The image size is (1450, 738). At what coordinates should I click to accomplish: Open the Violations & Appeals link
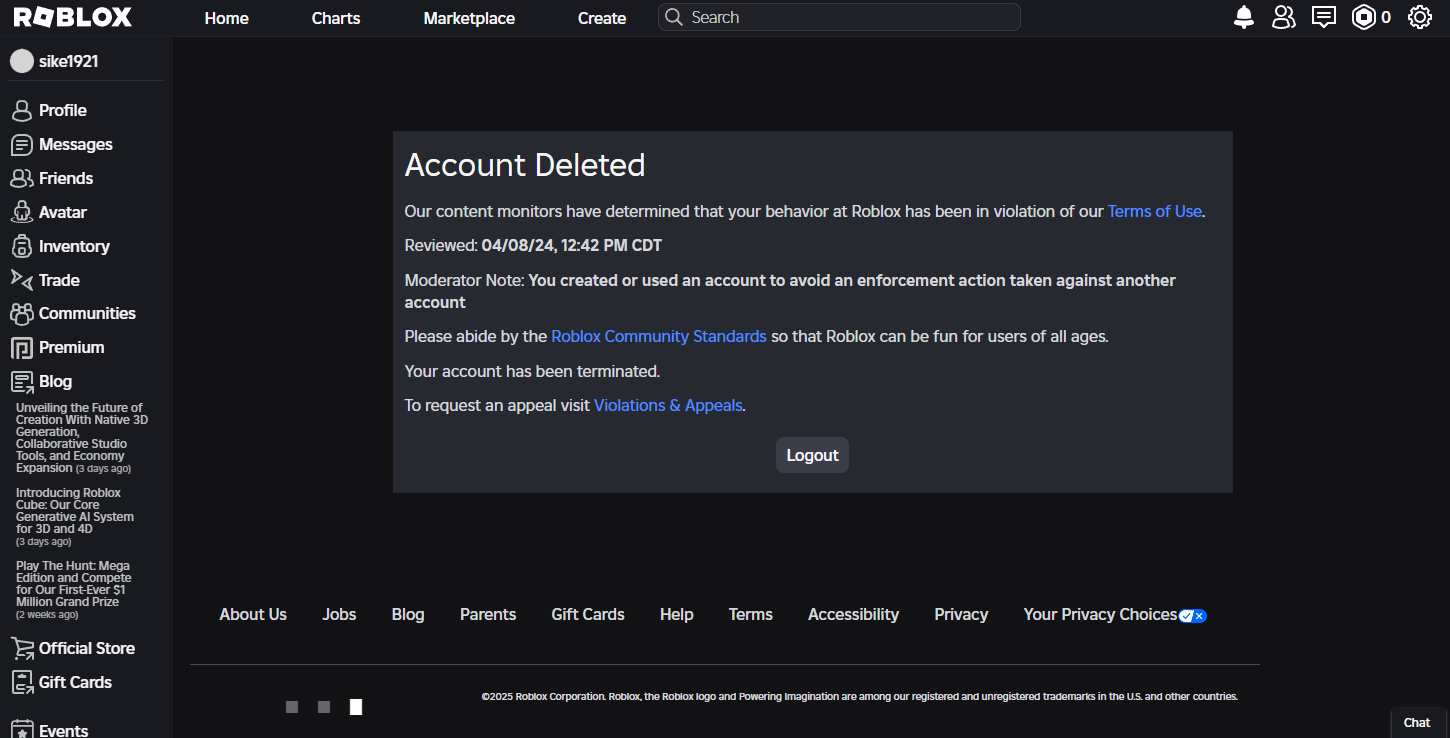(x=667, y=405)
